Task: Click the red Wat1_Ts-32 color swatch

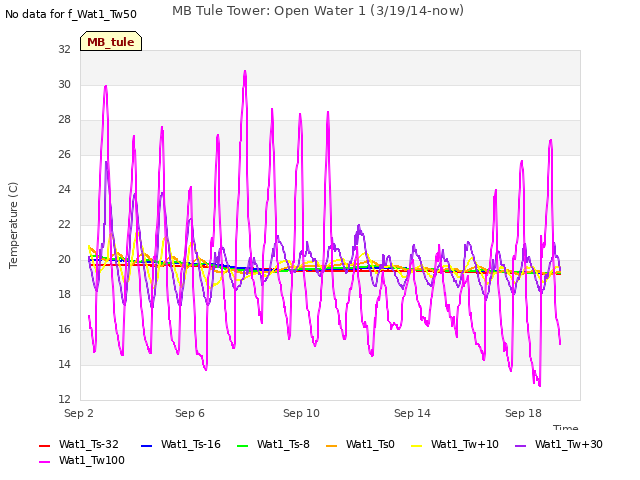Action: tap(44, 446)
